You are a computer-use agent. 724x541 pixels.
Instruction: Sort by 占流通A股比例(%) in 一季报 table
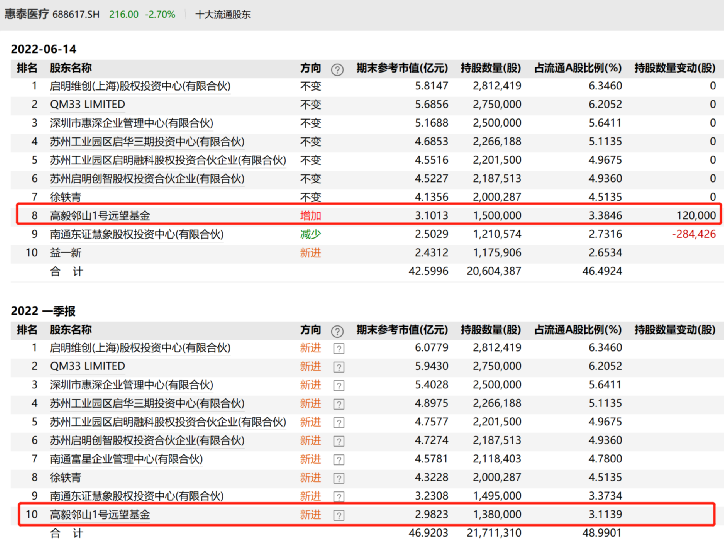click(578, 330)
